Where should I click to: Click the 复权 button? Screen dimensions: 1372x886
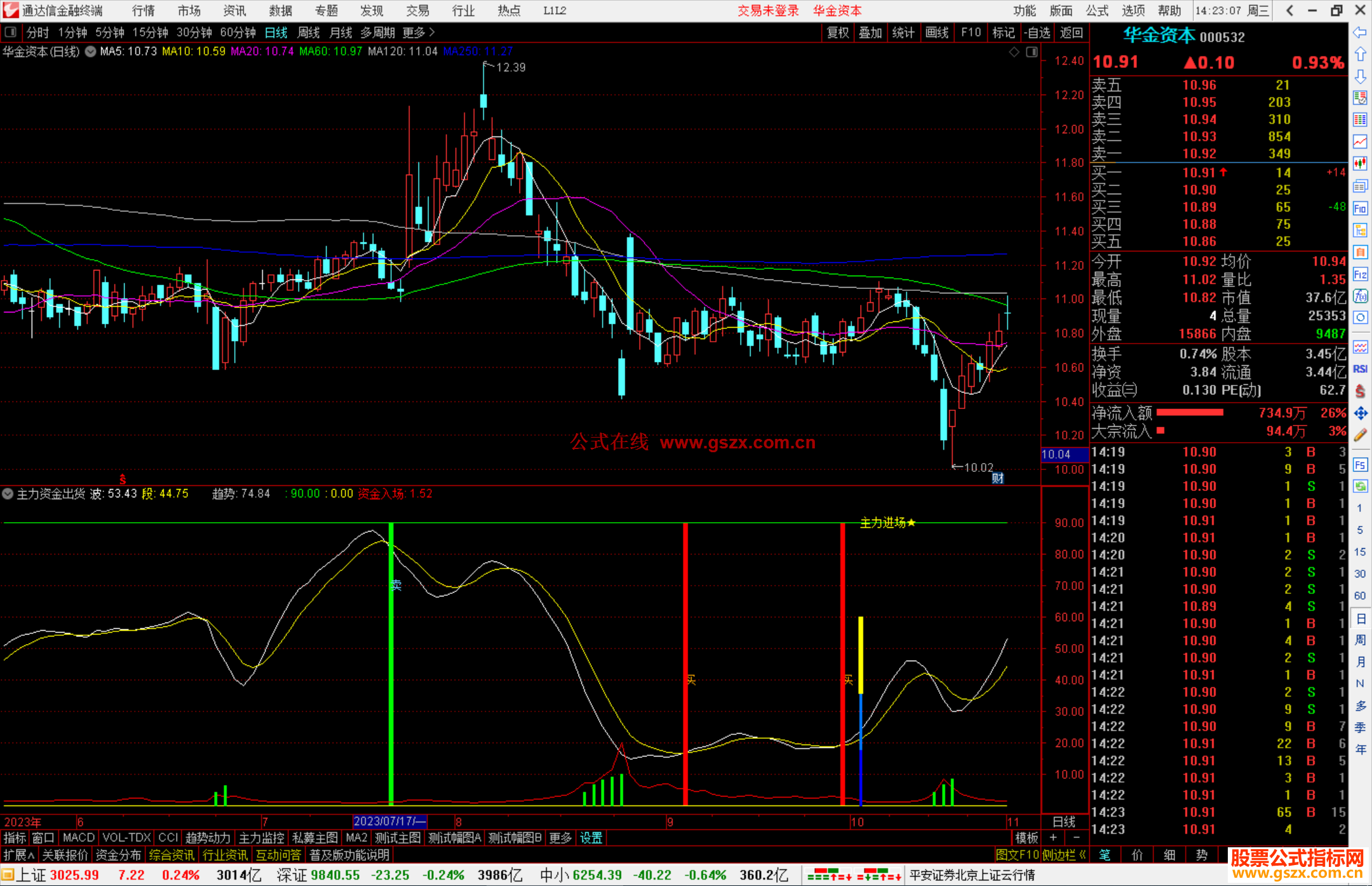(838, 32)
